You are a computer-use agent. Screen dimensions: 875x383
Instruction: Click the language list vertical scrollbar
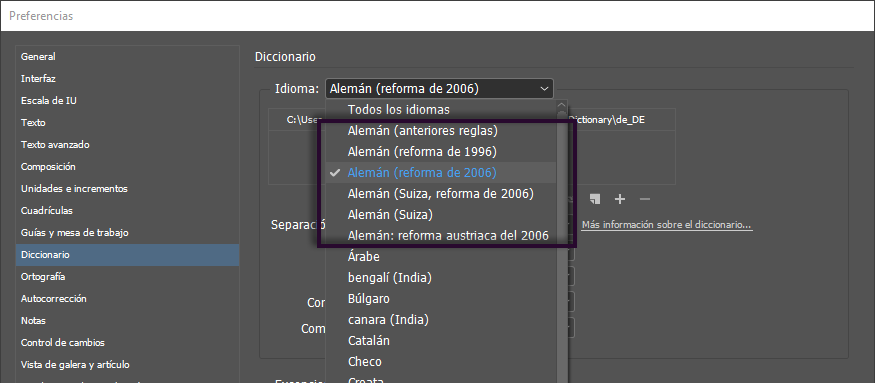pos(562,246)
